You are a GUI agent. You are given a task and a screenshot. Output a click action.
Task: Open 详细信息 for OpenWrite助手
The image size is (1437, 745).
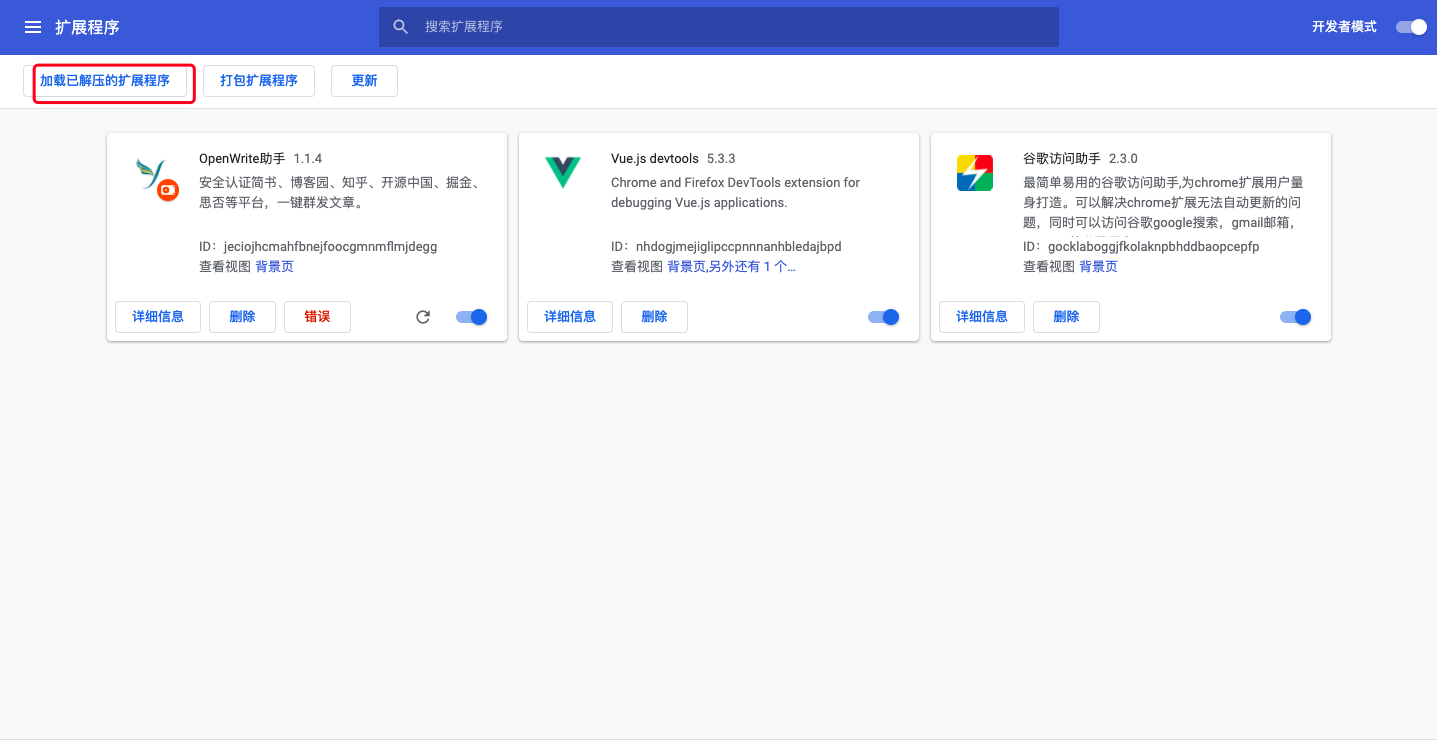pyautogui.click(x=158, y=317)
